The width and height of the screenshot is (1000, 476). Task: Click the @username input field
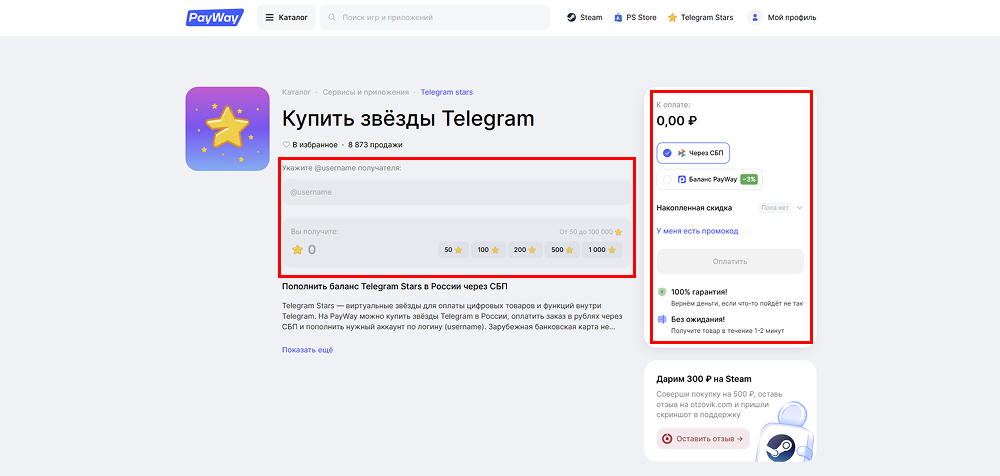[x=457, y=192]
